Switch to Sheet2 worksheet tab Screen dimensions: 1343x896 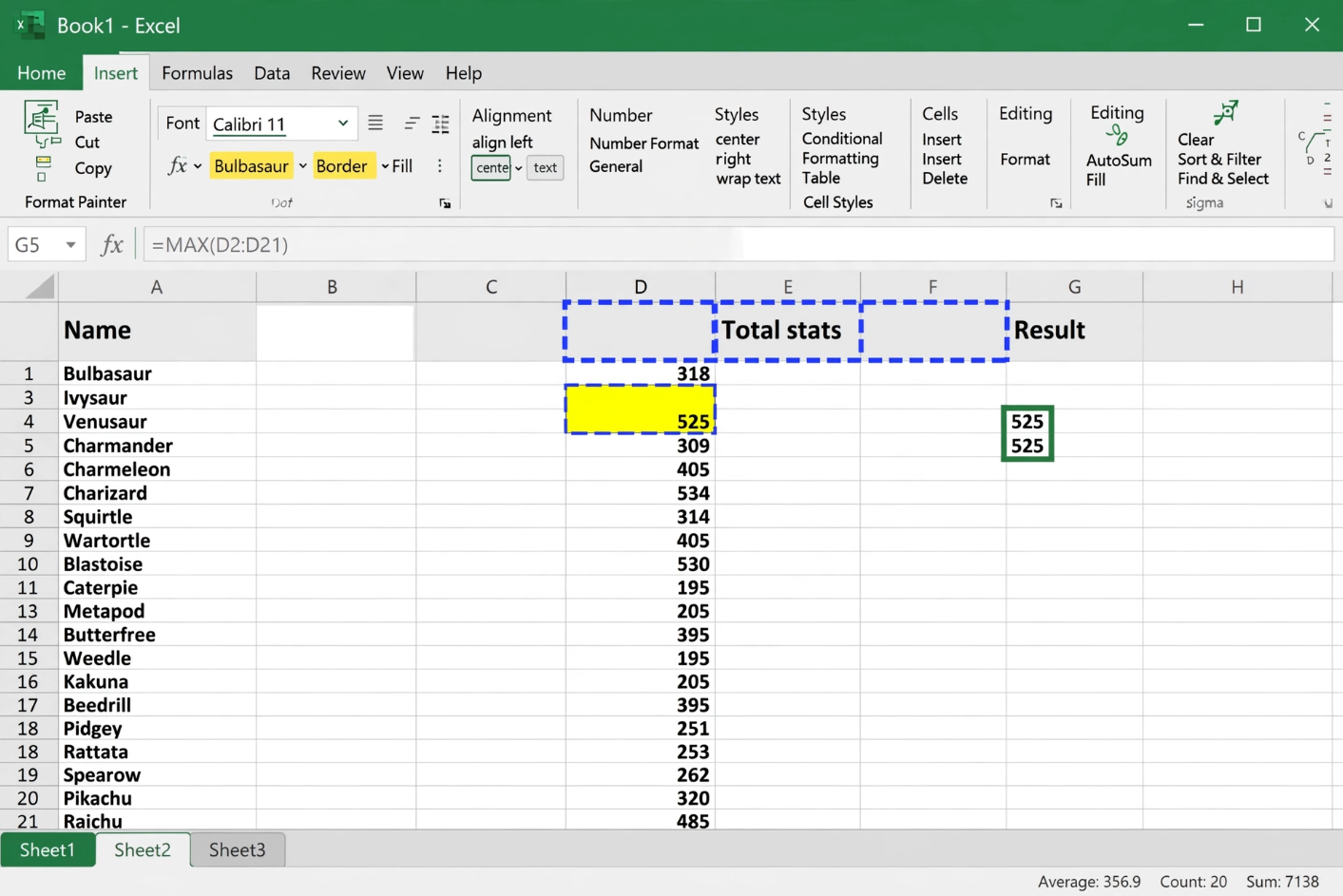[143, 849]
